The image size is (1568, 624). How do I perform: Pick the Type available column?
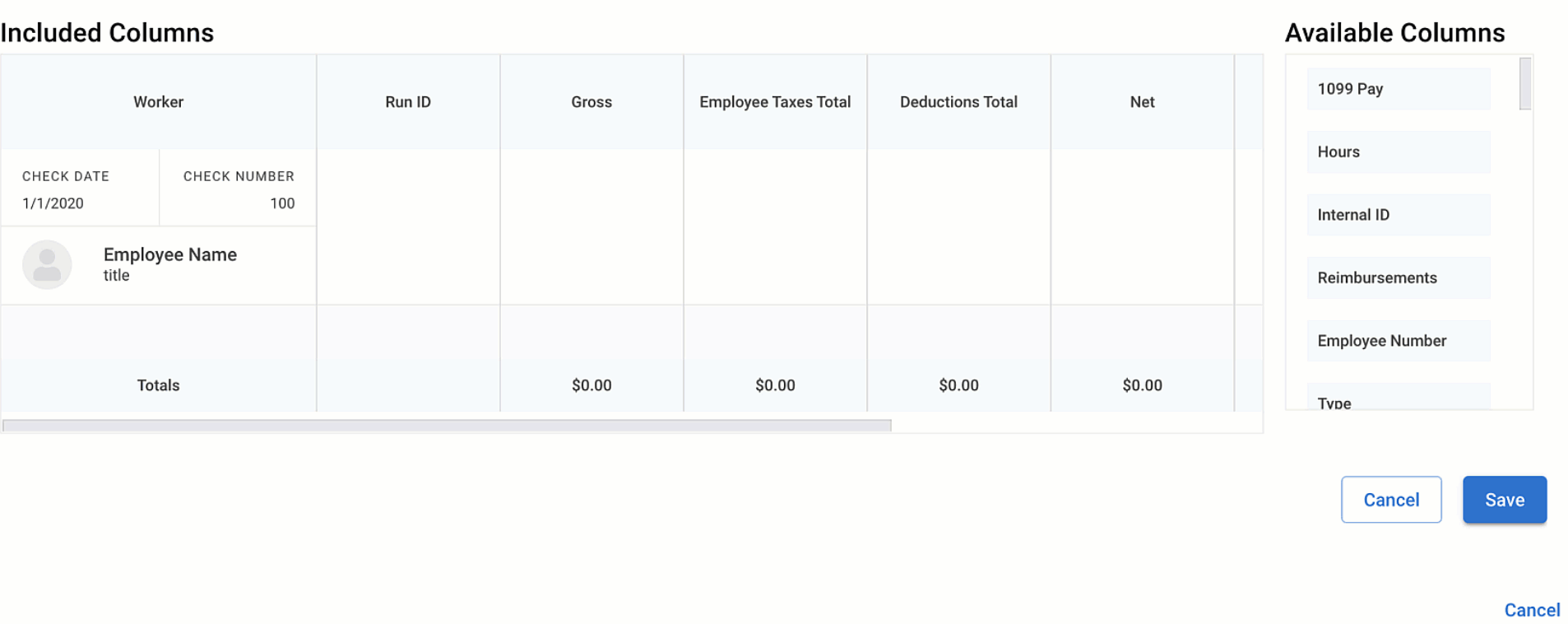pyautogui.click(x=1398, y=401)
